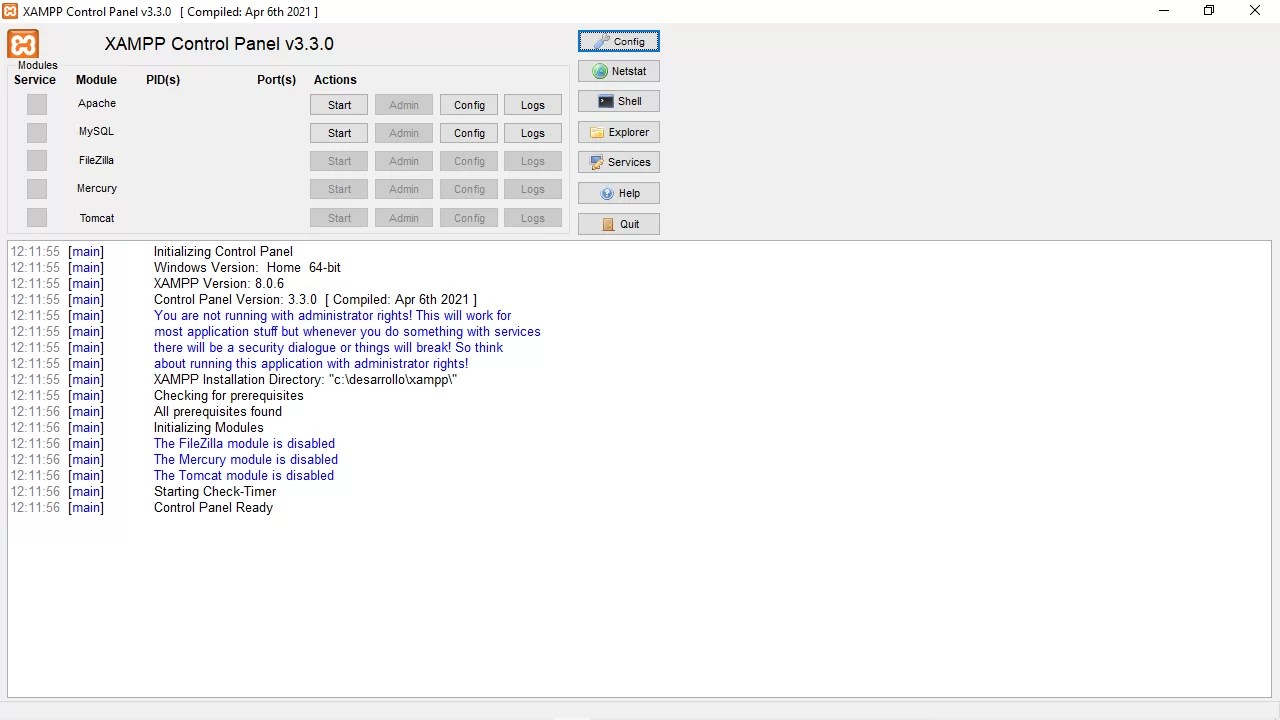Open the Netstat tool
Viewport: 1280px width, 720px height.
coord(618,71)
